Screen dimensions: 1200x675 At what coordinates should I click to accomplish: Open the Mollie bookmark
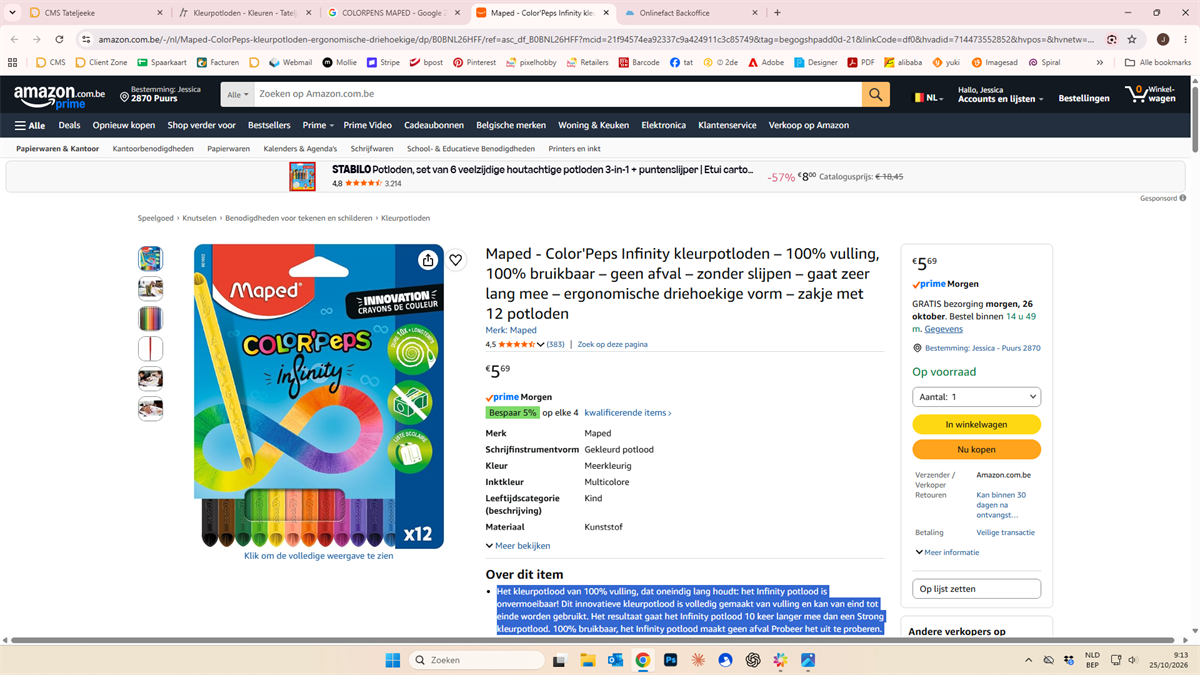[x=339, y=62]
